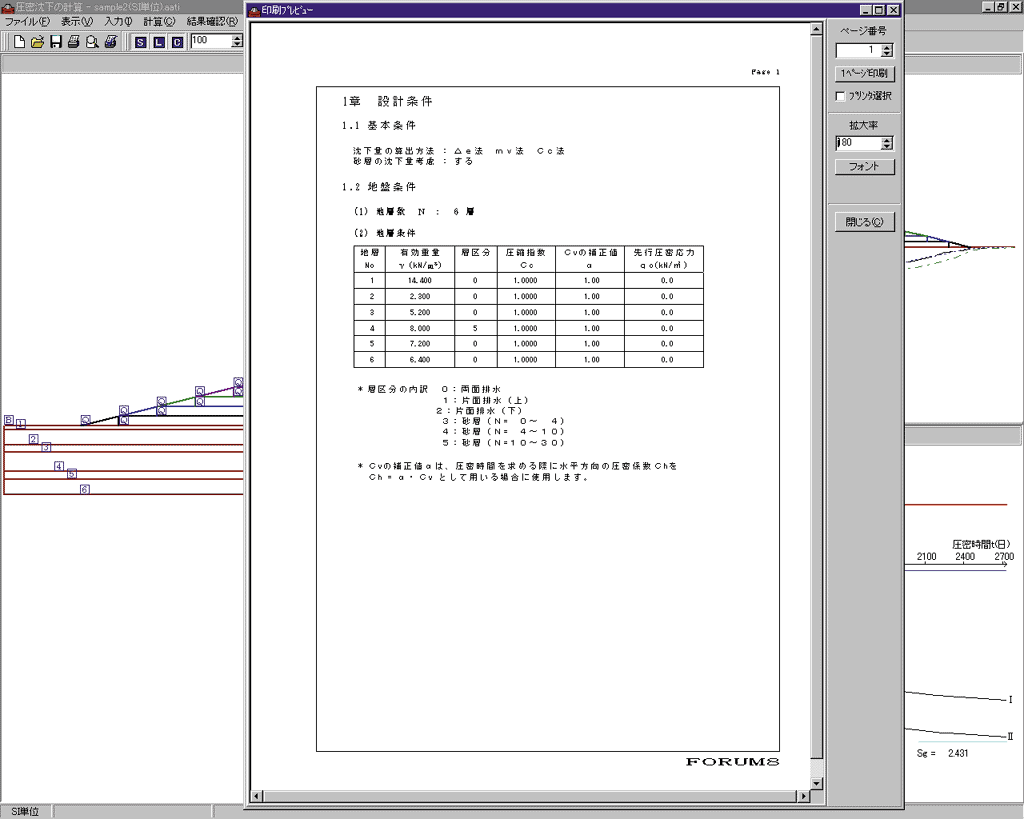Click the L button in the toolbar
Screen dimensions: 1024x819
click(158, 41)
